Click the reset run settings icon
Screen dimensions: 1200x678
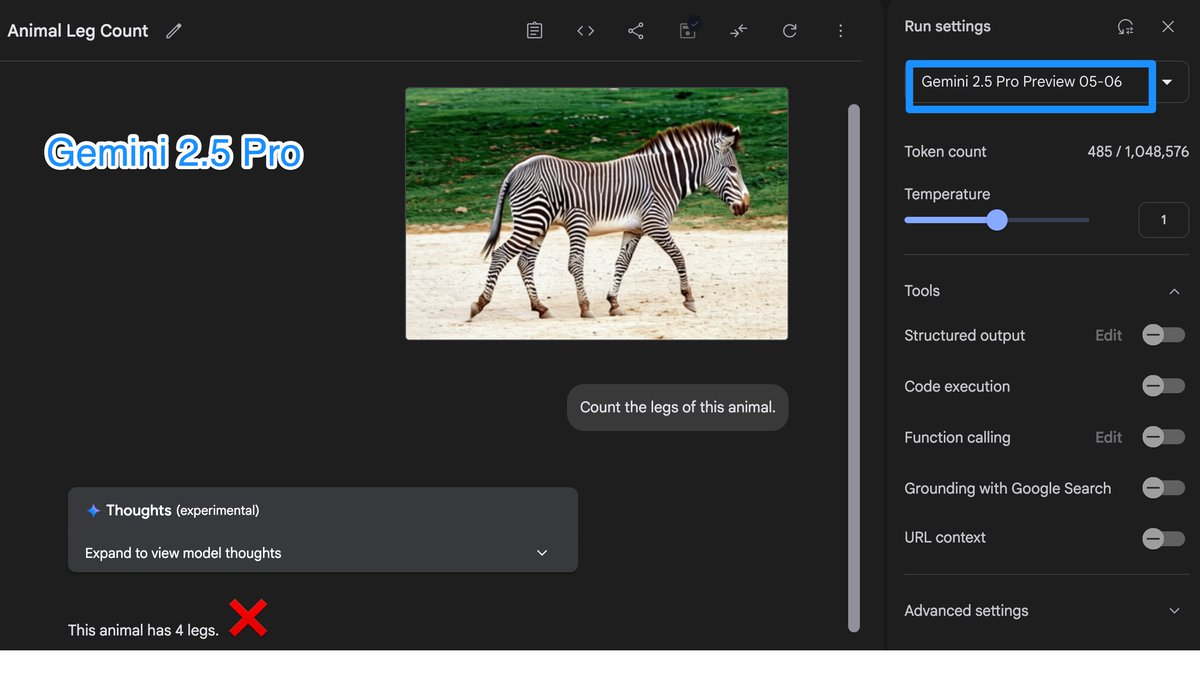click(1126, 27)
